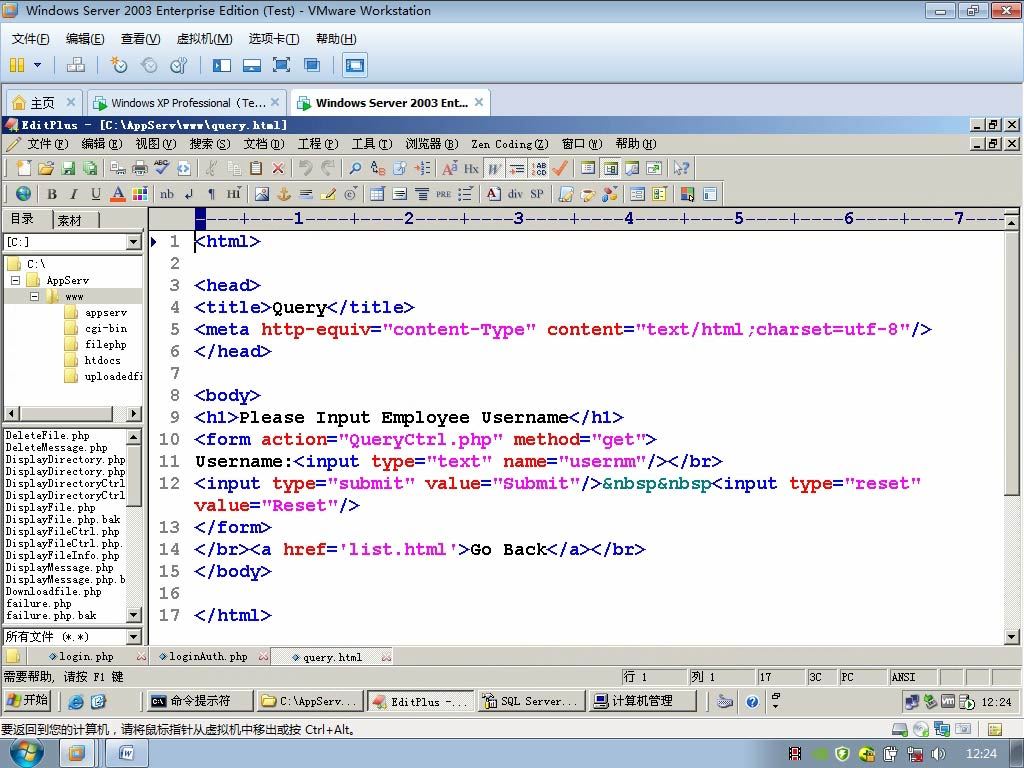Delete with the red X icon
This screenshot has height=768, width=1024.
pos(278,168)
